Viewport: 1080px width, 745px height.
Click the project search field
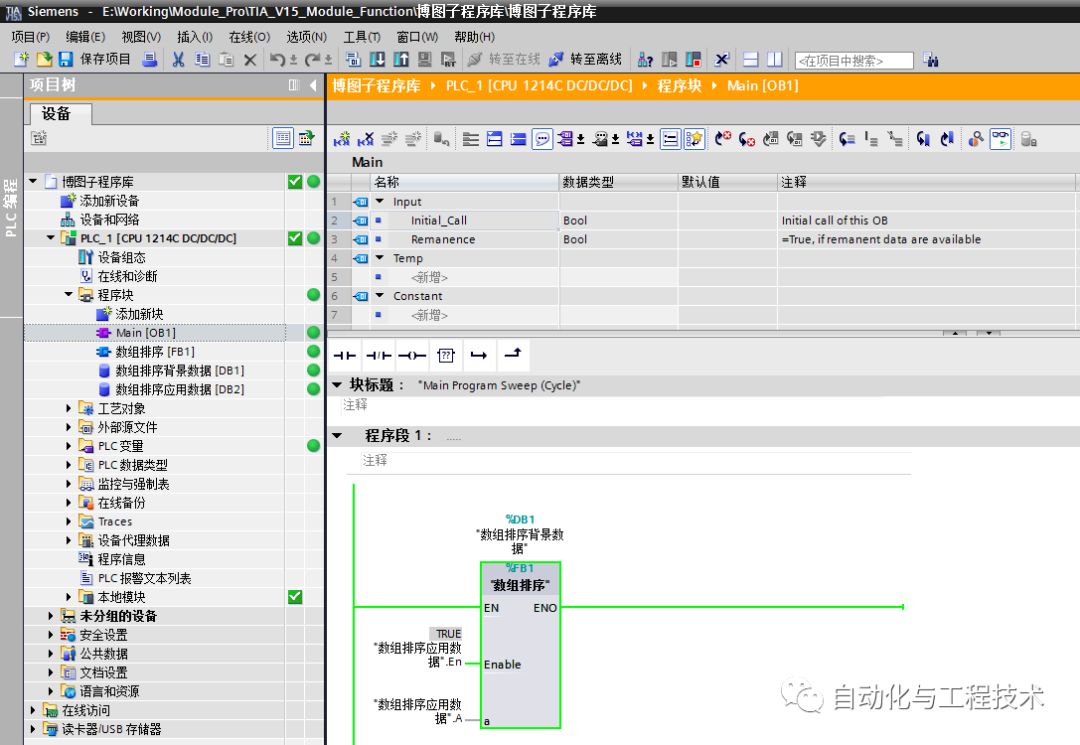[x=854, y=61]
